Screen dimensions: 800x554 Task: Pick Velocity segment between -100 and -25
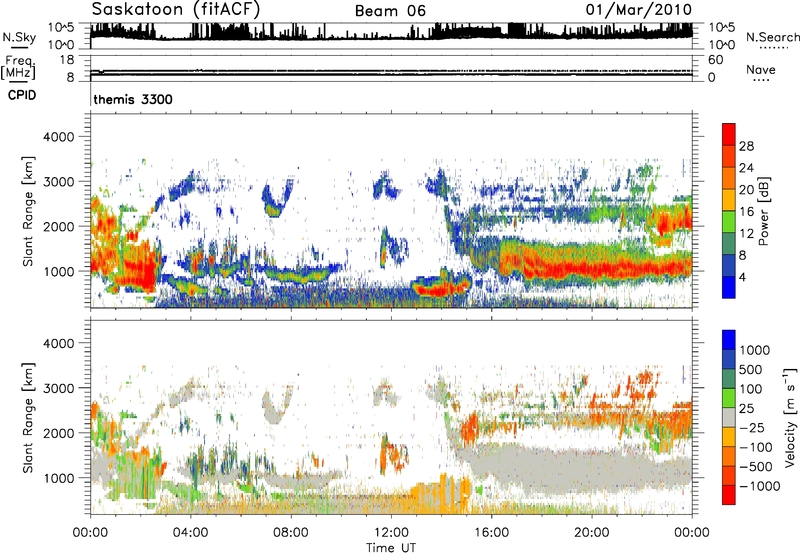[x=729, y=437]
